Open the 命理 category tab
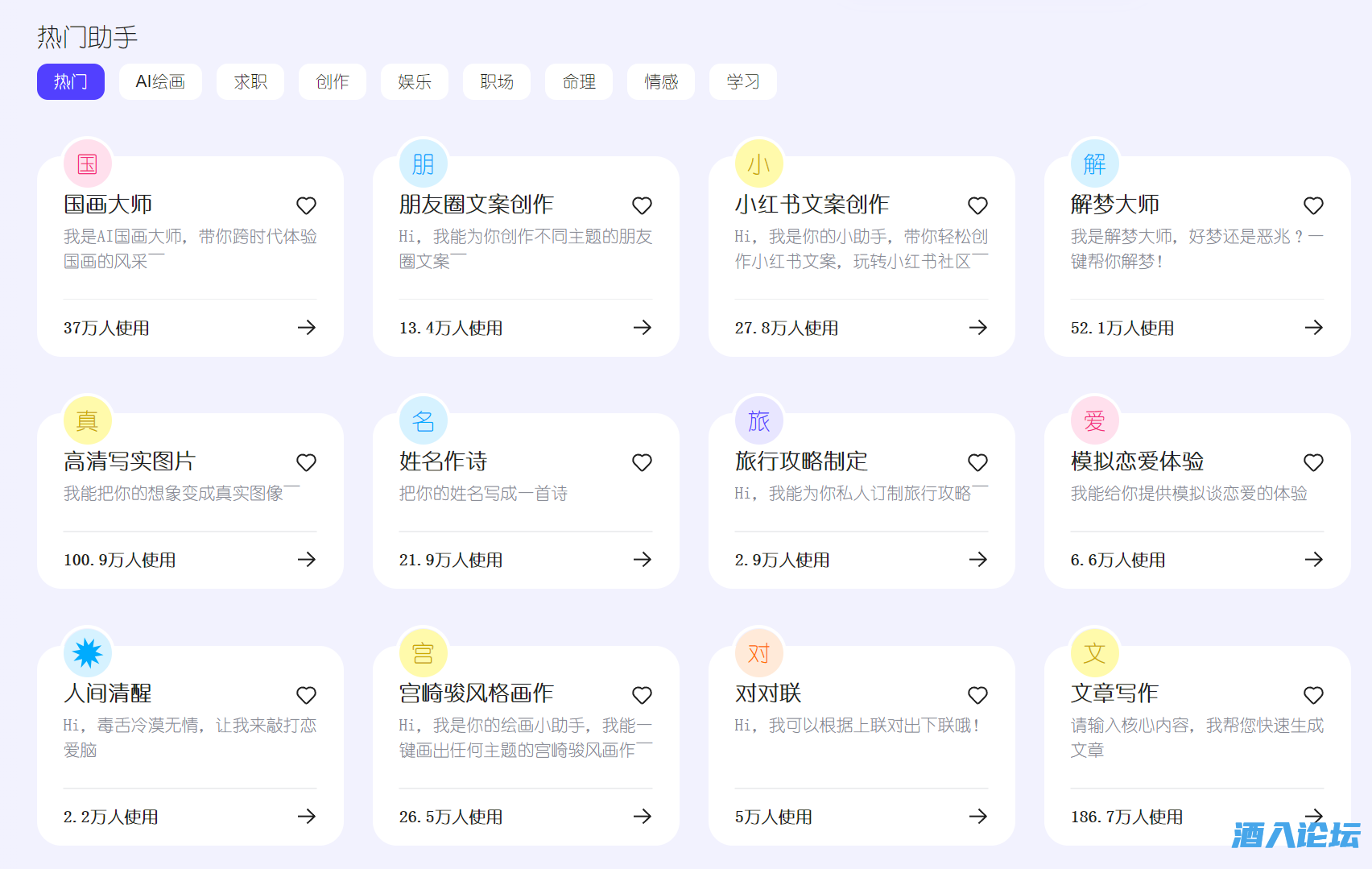The image size is (1372, 869). click(579, 81)
